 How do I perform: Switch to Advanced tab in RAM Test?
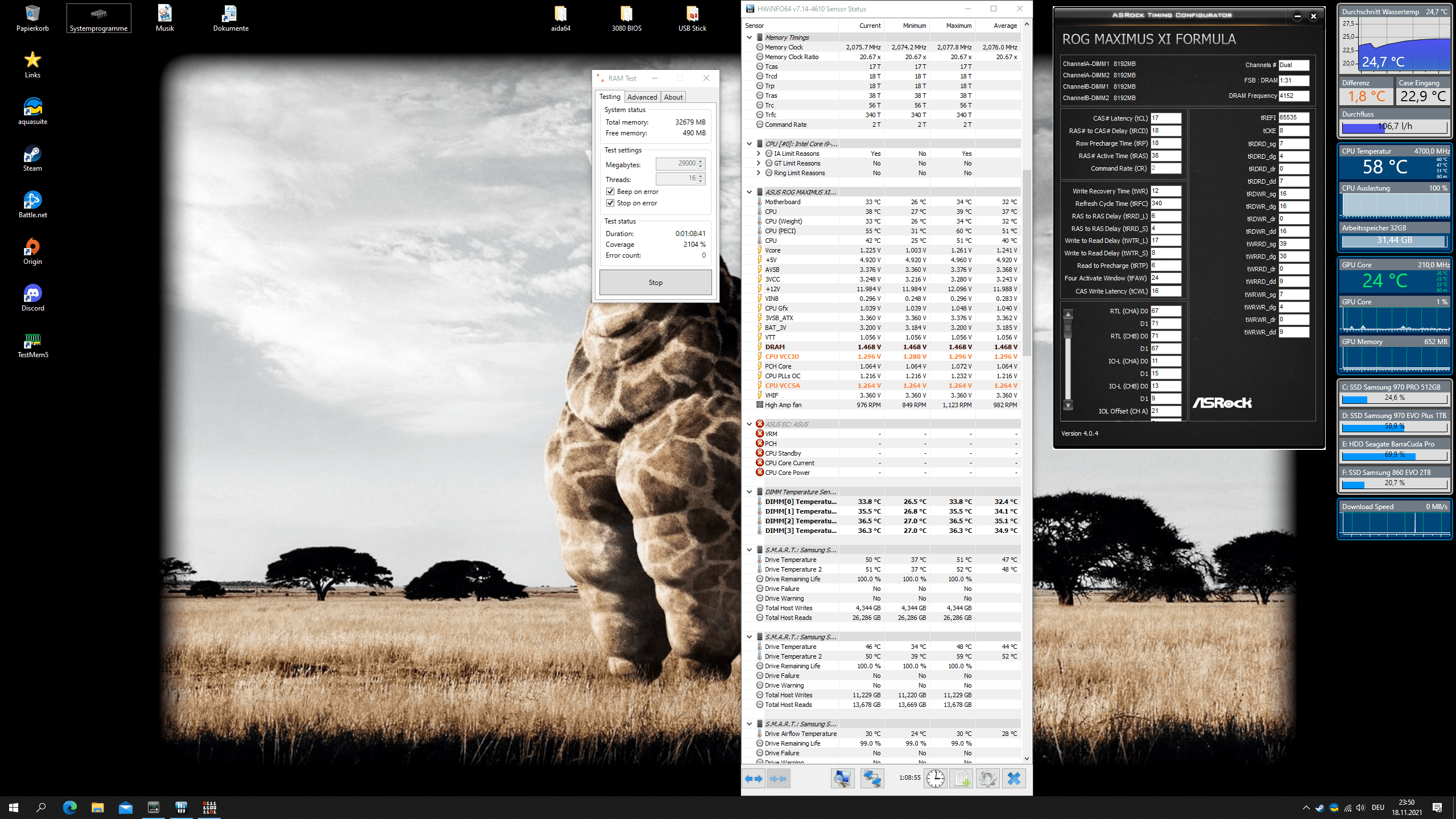pos(642,97)
